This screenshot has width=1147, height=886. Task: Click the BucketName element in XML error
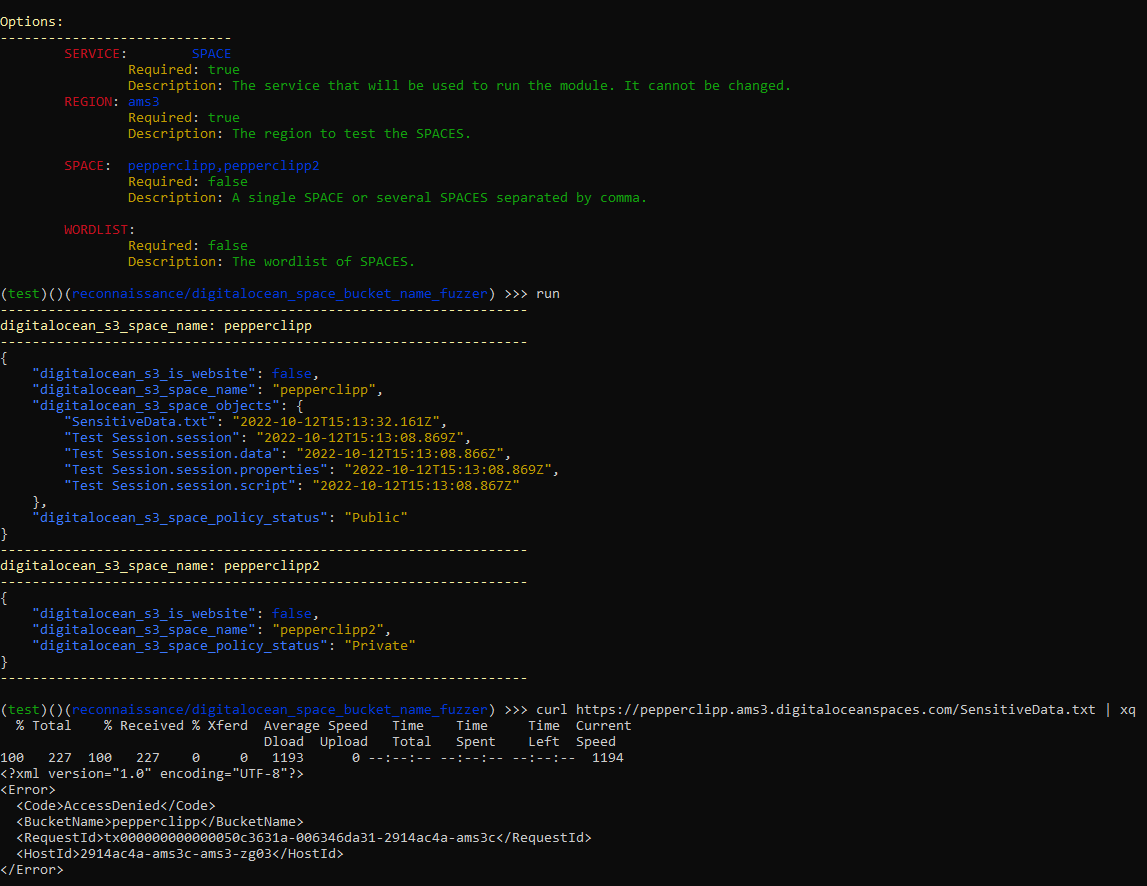159,821
